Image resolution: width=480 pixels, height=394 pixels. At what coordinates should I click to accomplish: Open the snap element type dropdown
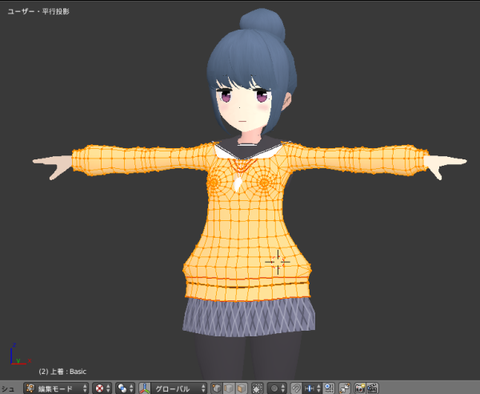[312, 388]
